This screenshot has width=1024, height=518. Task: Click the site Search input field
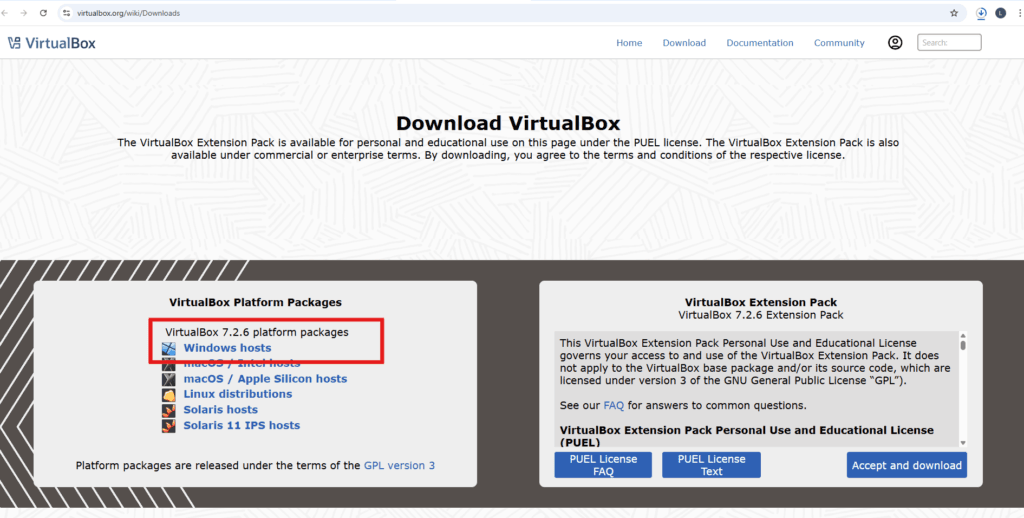949,42
